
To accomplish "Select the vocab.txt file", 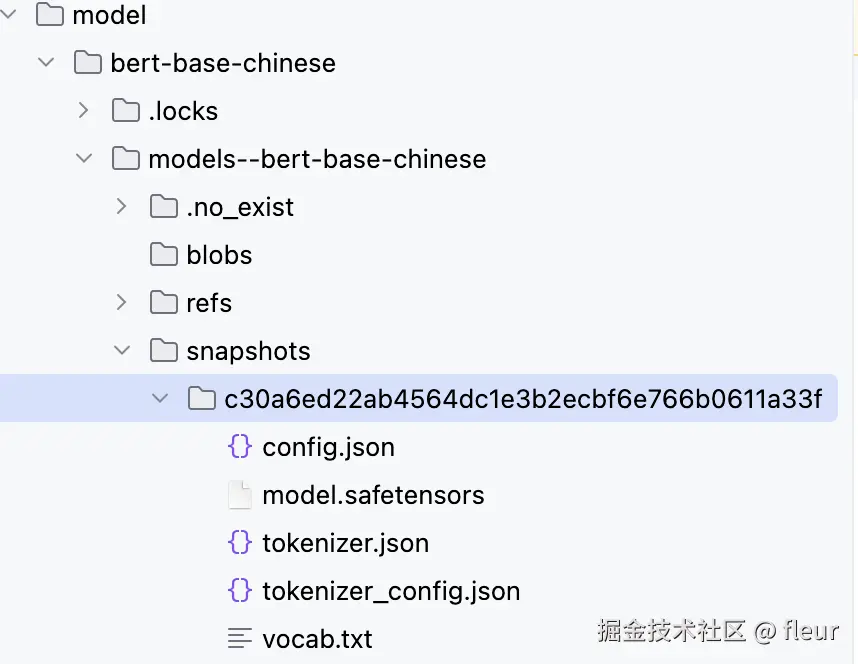I will coord(318,639).
